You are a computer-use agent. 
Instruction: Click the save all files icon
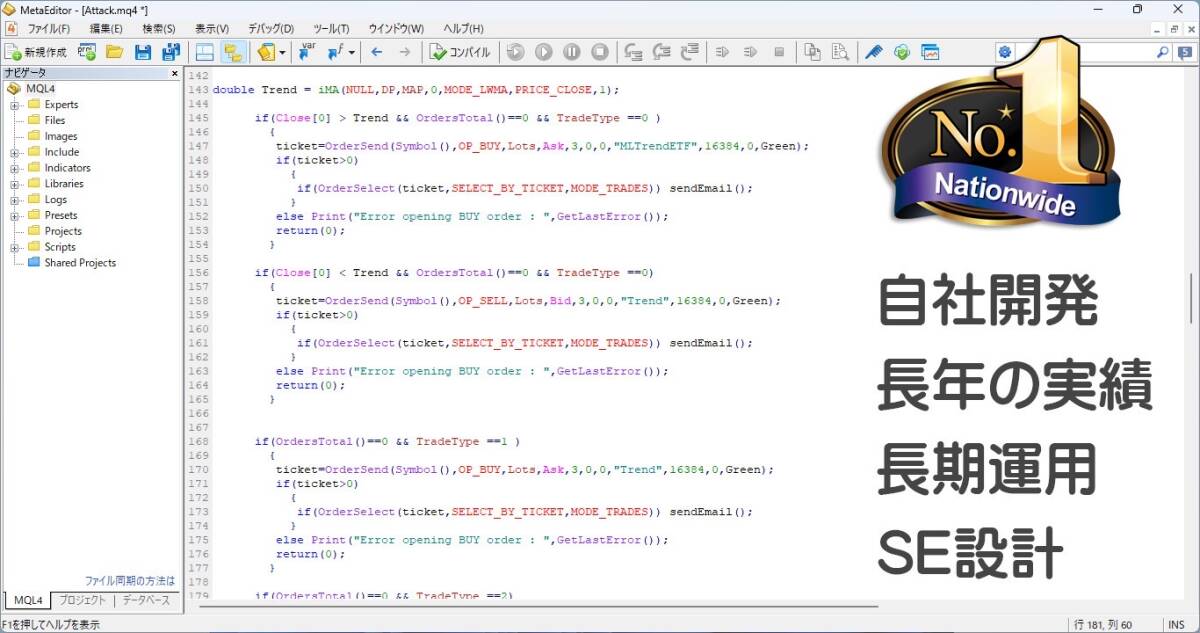[170, 52]
